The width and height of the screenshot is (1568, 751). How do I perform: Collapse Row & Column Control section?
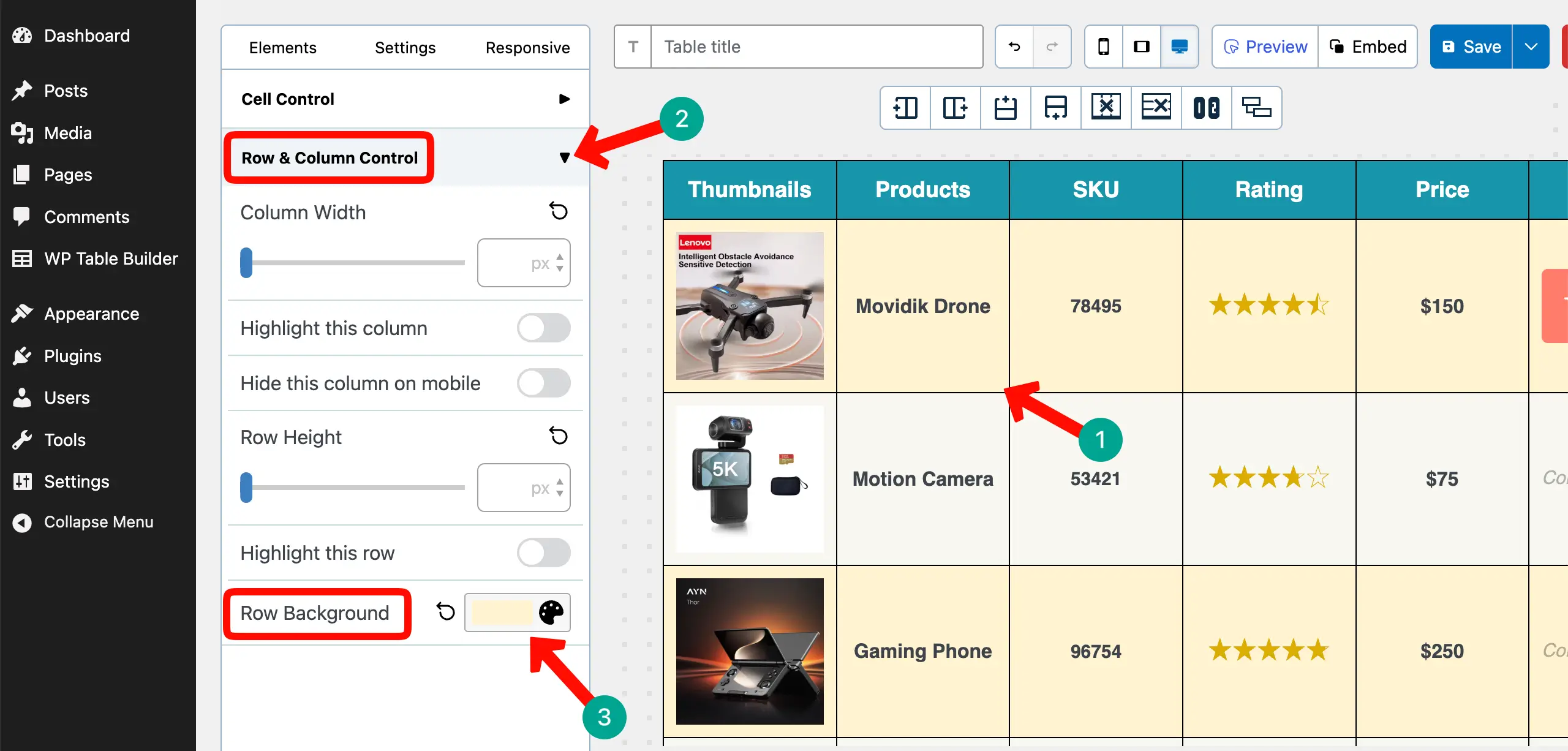point(564,158)
